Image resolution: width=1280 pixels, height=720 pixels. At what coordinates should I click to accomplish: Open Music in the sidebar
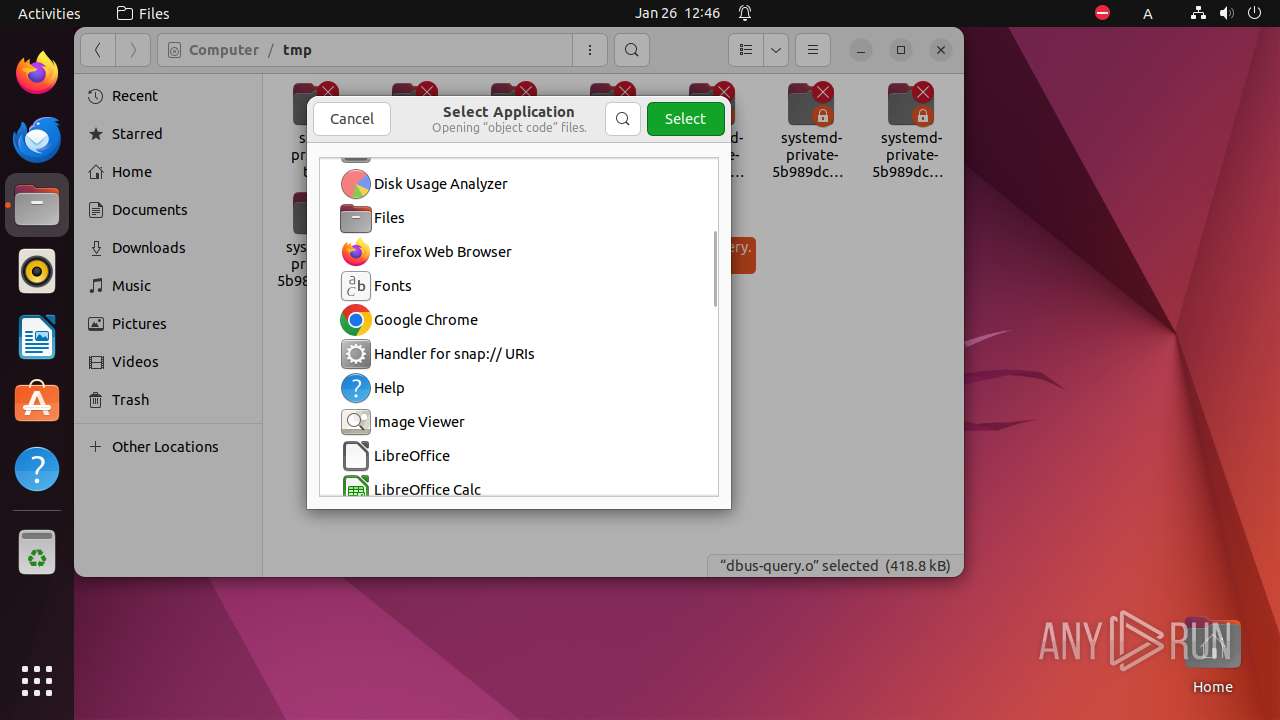click(168, 286)
